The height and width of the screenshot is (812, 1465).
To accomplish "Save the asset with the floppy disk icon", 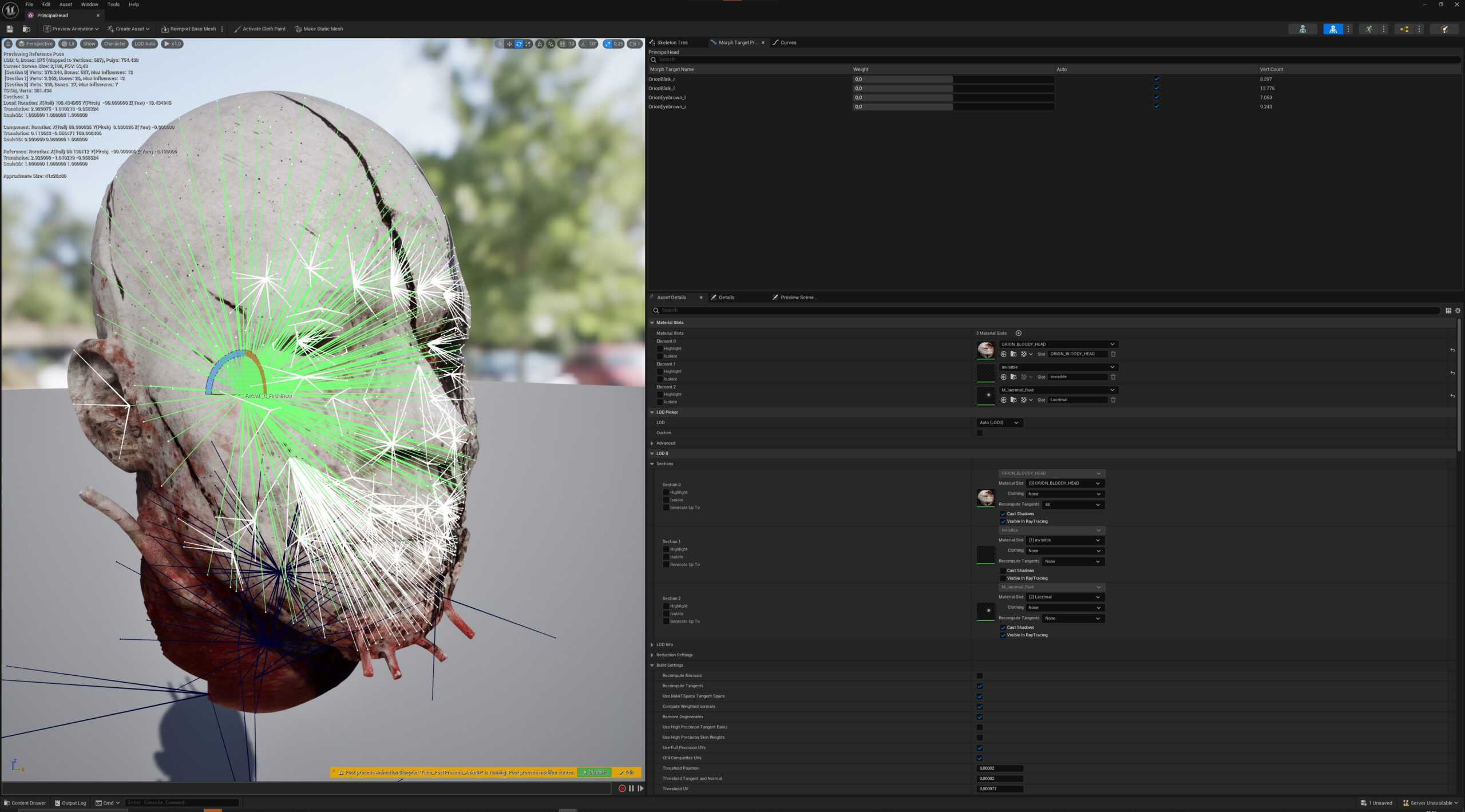I will tap(10, 29).
